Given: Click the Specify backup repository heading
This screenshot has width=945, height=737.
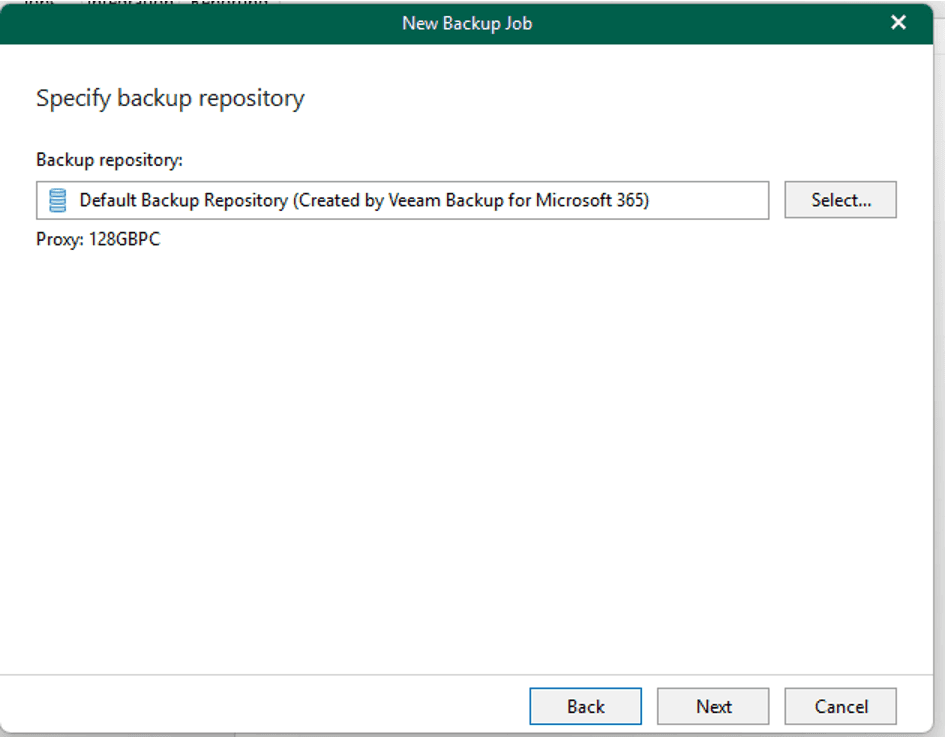Looking at the screenshot, I should (x=170, y=98).
